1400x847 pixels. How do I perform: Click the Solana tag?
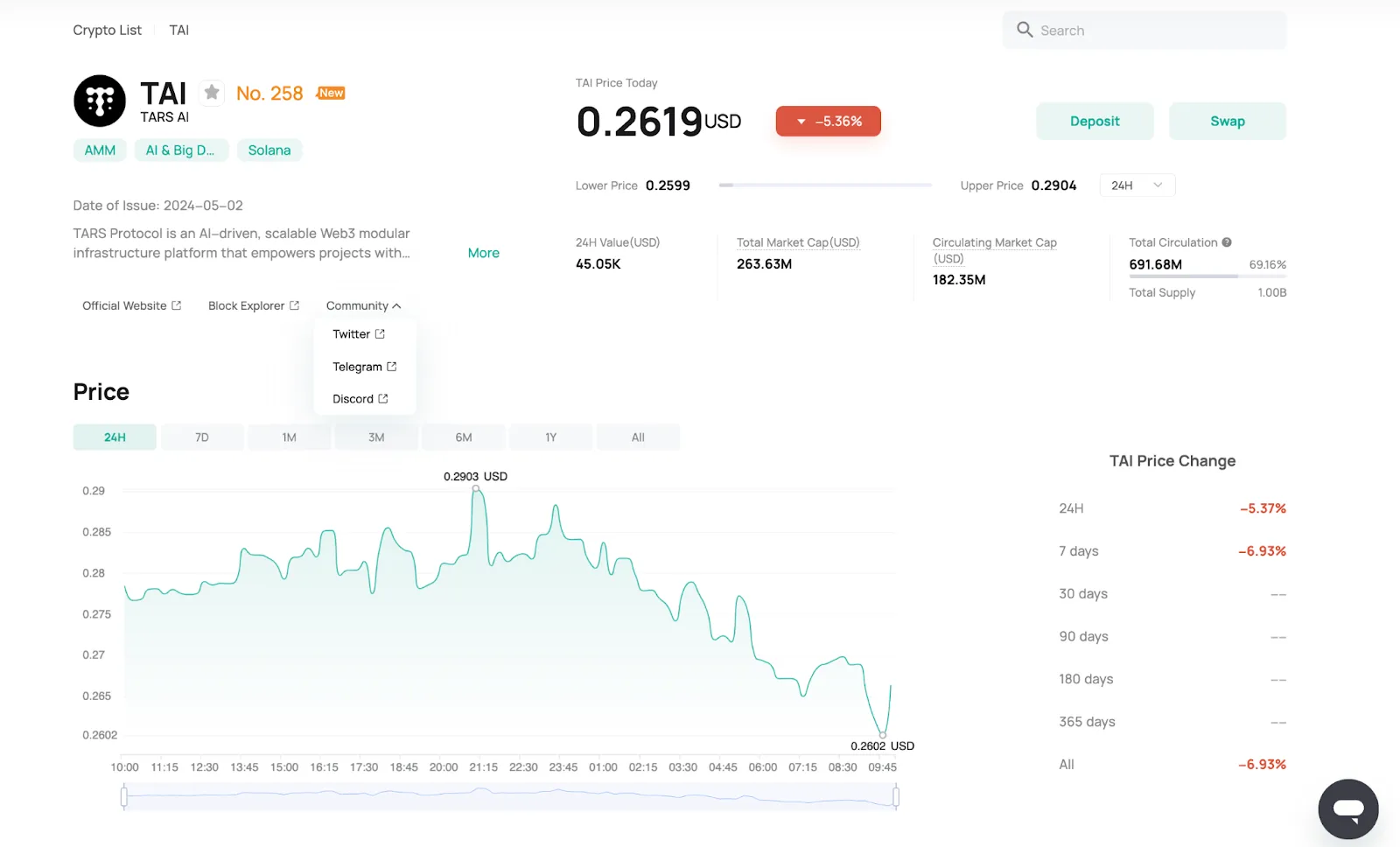tap(269, 150)
